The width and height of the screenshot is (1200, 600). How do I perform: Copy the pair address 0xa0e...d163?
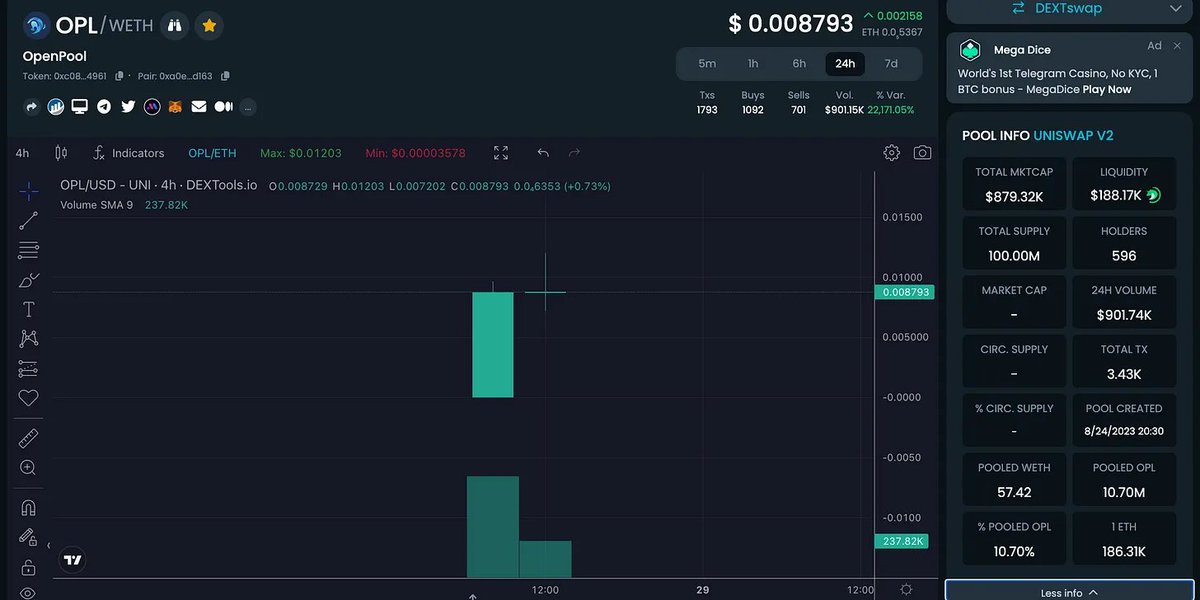(225, 76)
